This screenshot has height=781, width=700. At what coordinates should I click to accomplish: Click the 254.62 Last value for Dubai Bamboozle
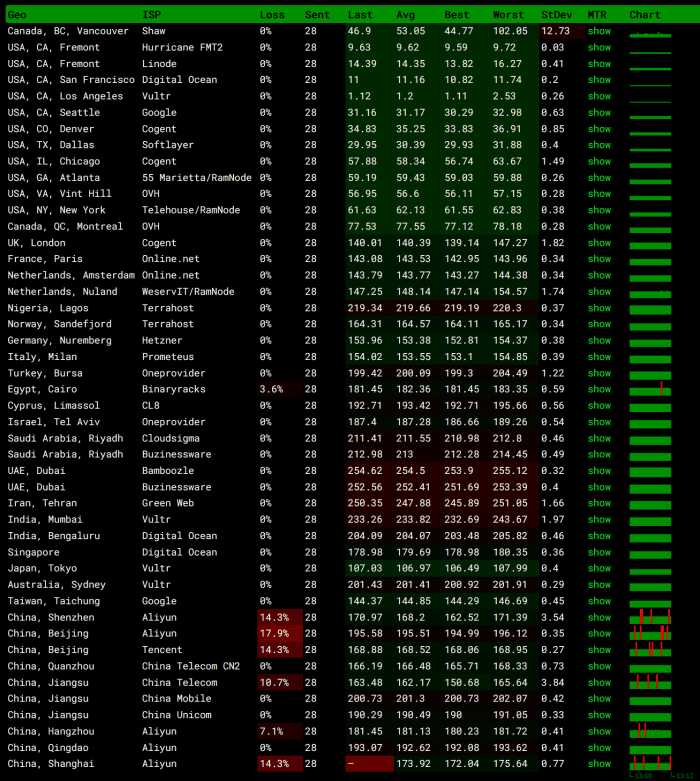[365, 471]
